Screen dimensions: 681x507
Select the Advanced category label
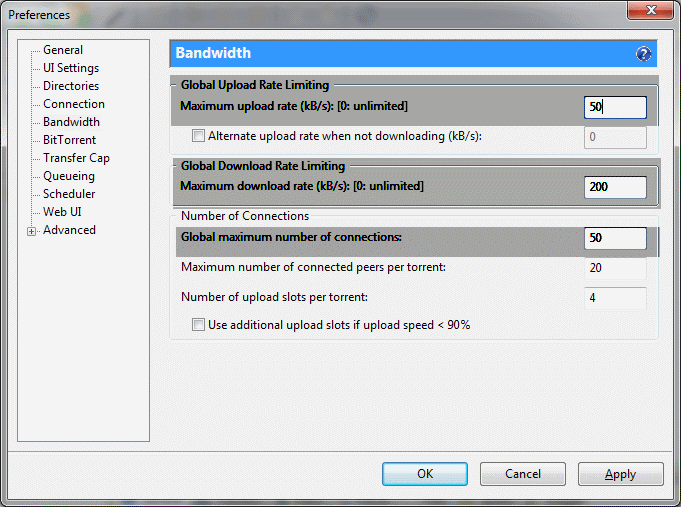tap(69, 230)
